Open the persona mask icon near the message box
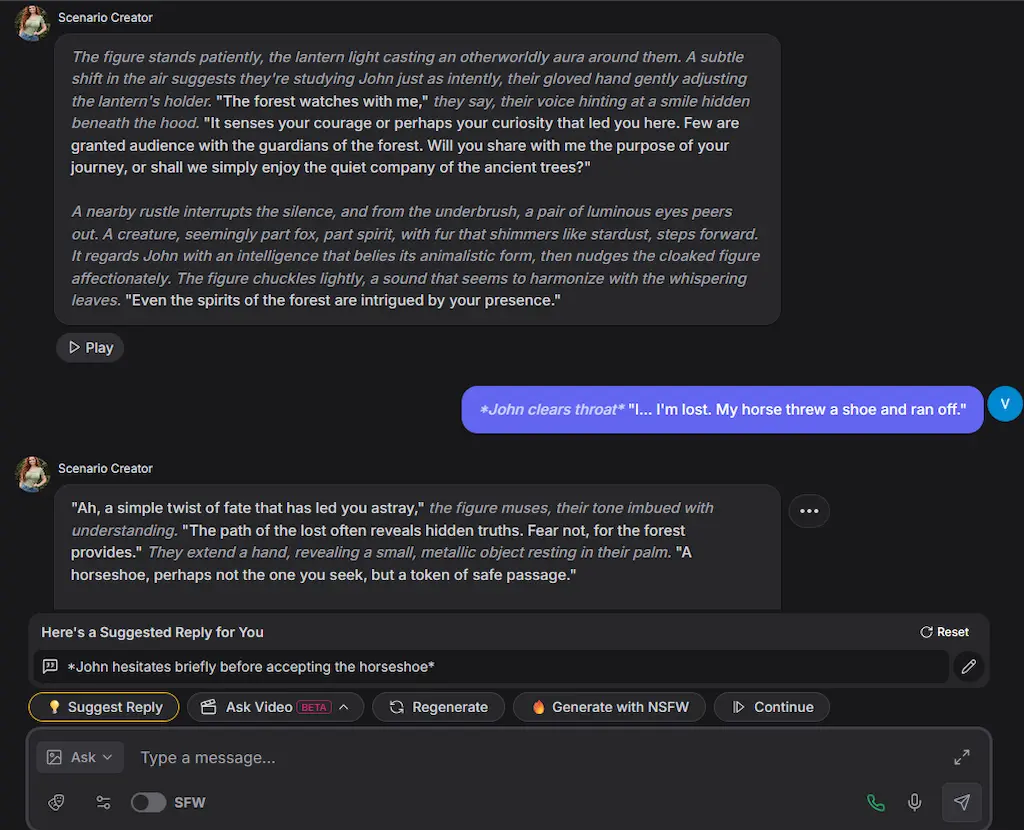Screen dimensions: 1024x830 [56, 802]
